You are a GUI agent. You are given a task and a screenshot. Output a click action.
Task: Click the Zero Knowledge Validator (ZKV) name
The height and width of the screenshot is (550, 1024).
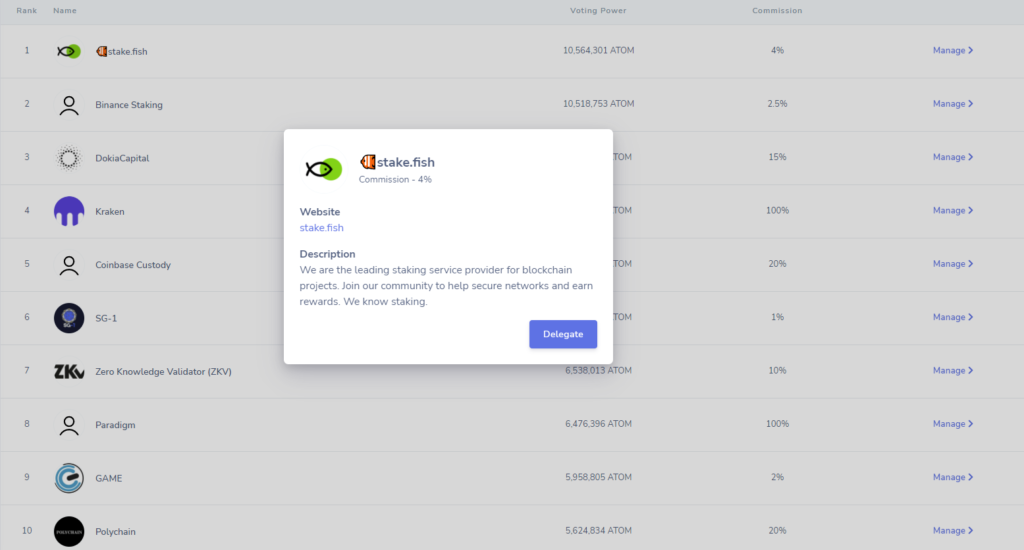click(x=163, y=372)
